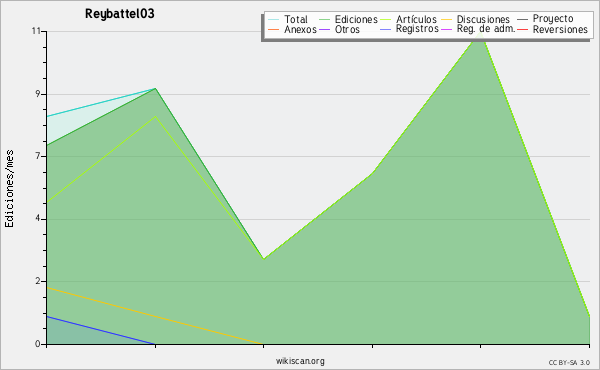Viewport: 600px width, 370px height.
Task: Click the y-axis value 7
Action: [x=38, y=156]
